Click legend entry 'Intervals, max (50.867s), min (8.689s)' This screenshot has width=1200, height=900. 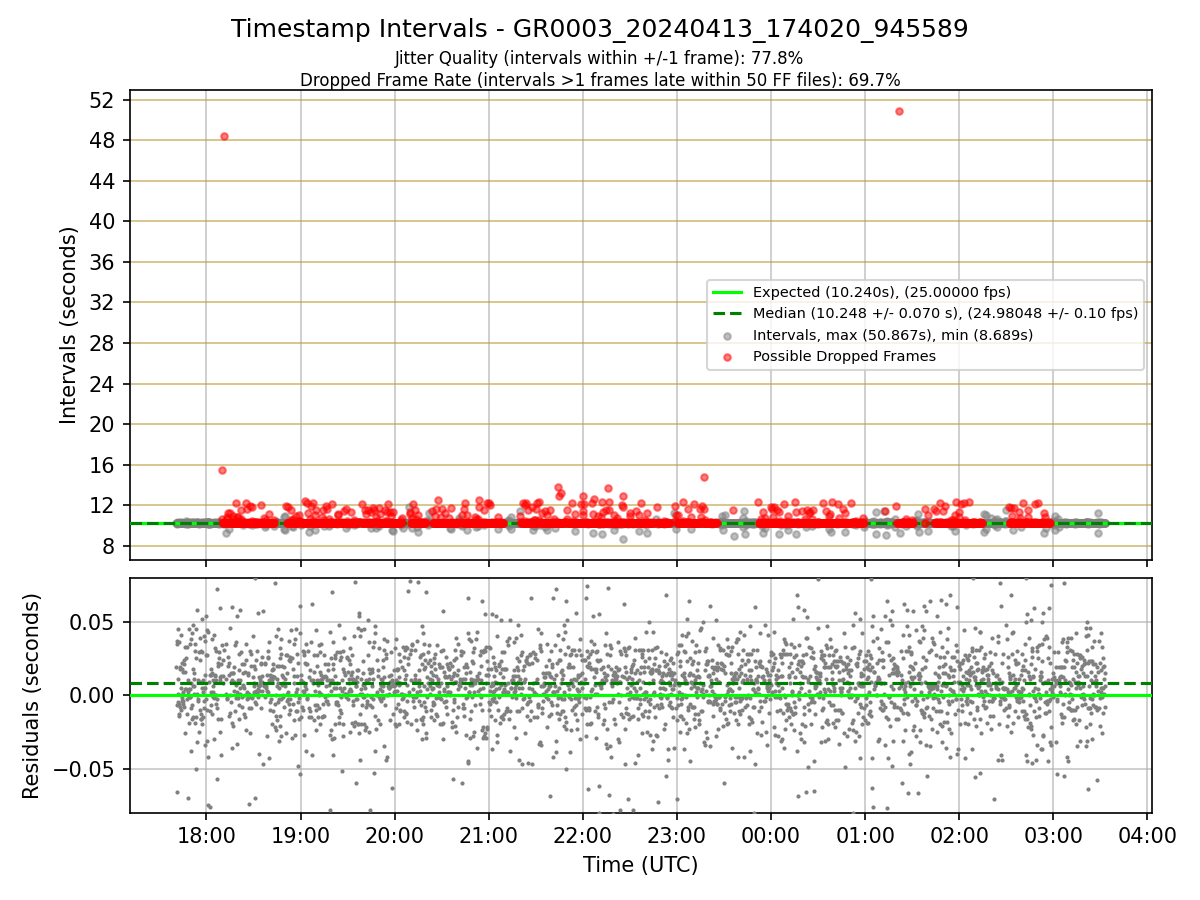point(892,335)
